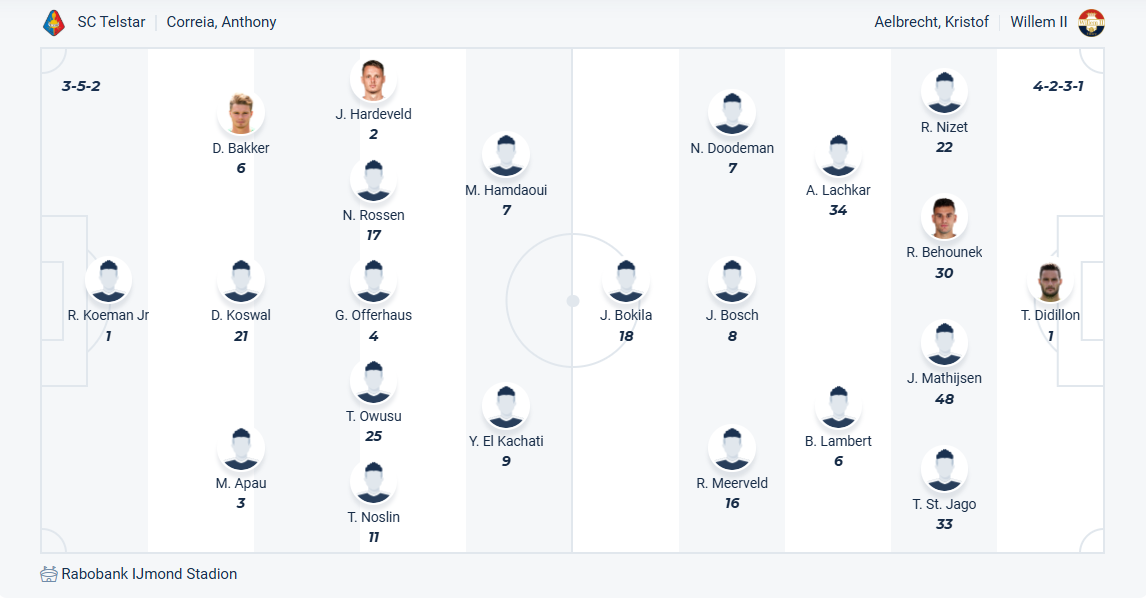Click R. Koeman Jr's avatar icon

point(108,281)
